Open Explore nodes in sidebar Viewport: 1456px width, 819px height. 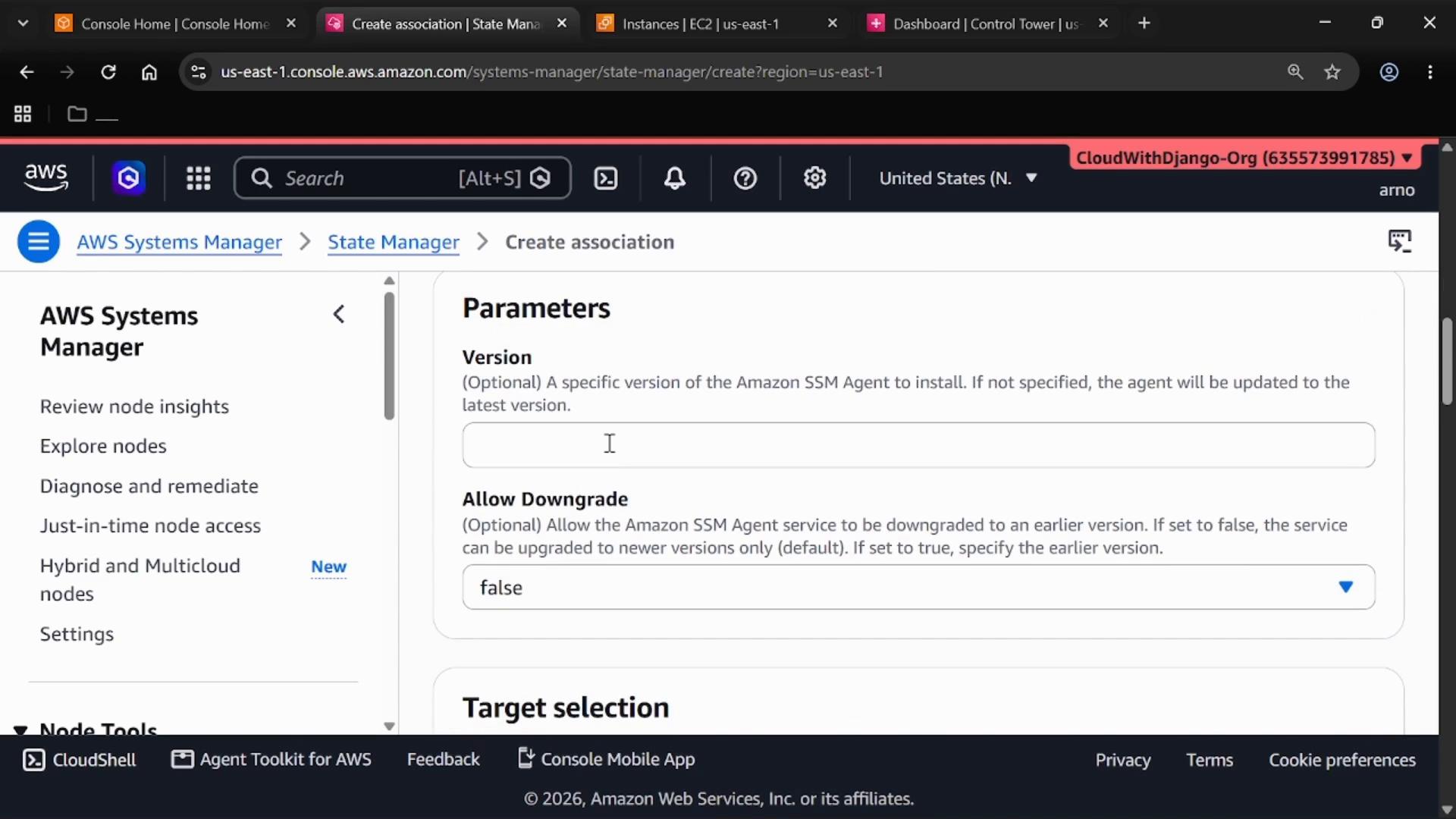tap(103, 446)
